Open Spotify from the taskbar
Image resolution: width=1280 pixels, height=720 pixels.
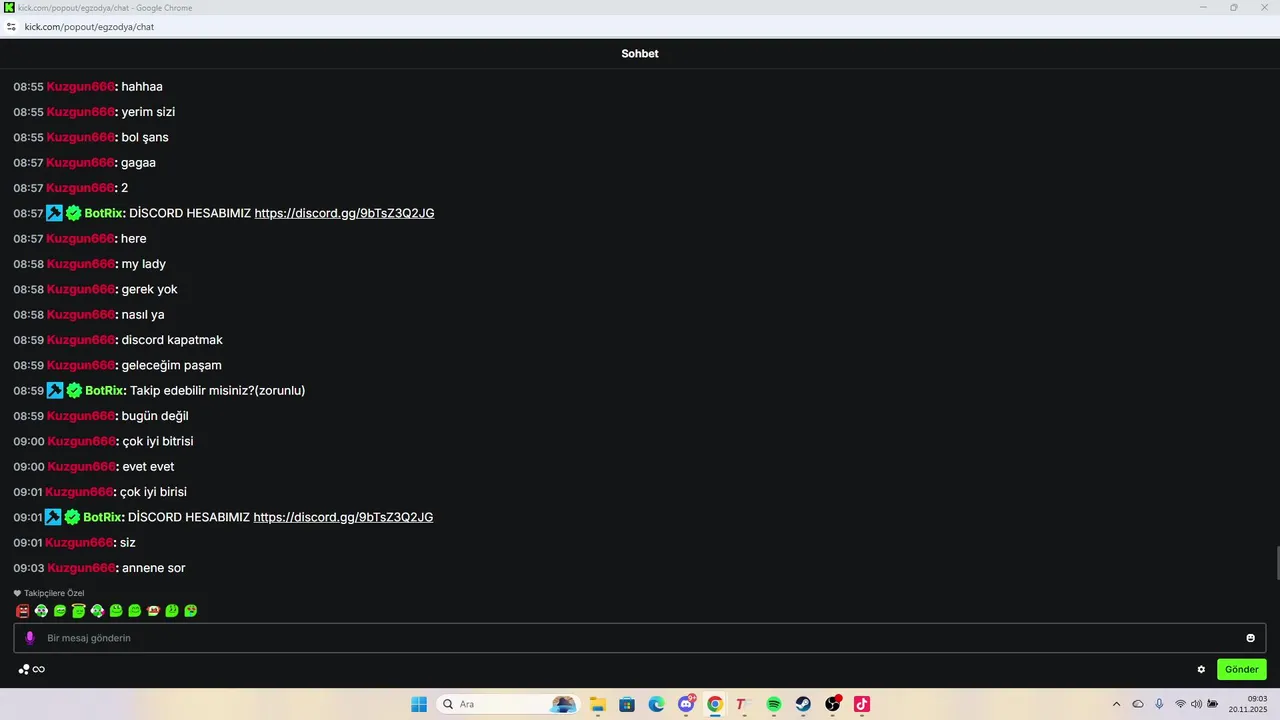pyautogui.click(x=774, y=704)
